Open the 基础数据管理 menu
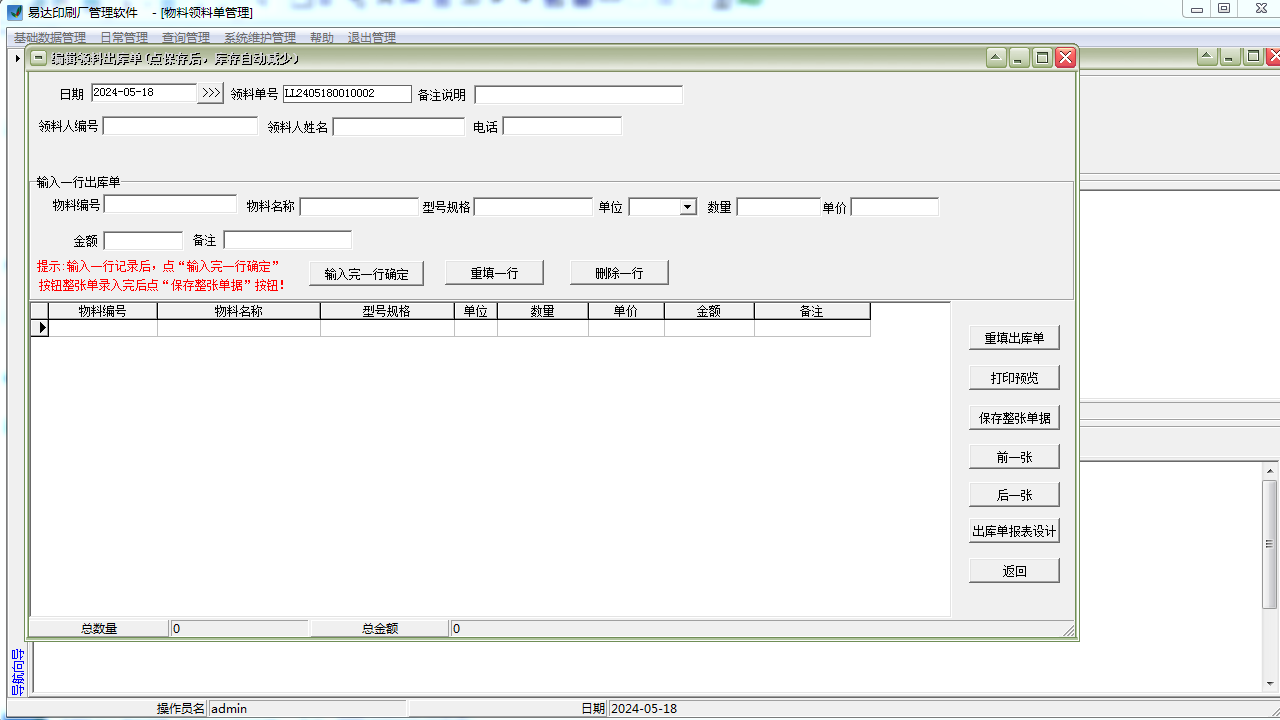 tap(49, 38)
